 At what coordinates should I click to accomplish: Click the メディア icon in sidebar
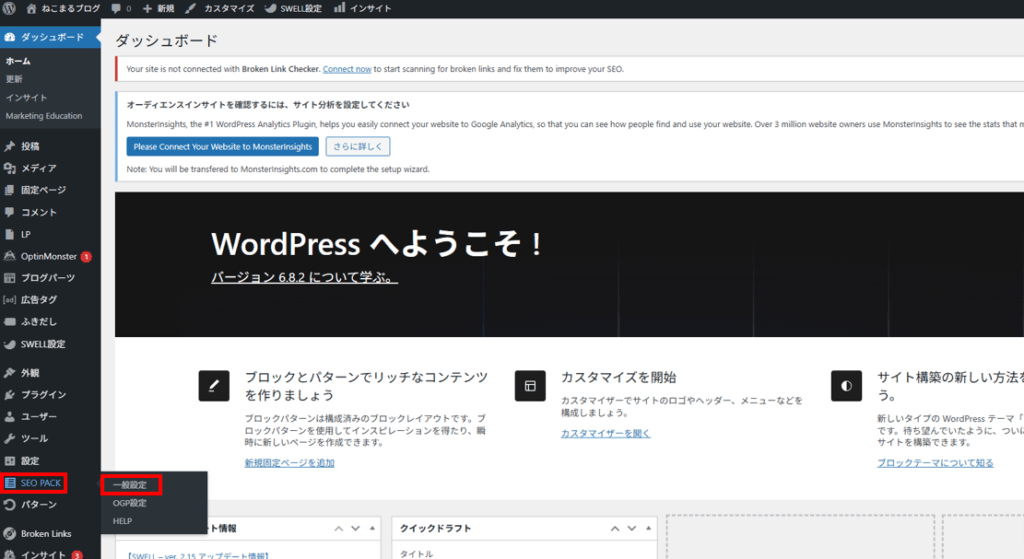point(10,168)
